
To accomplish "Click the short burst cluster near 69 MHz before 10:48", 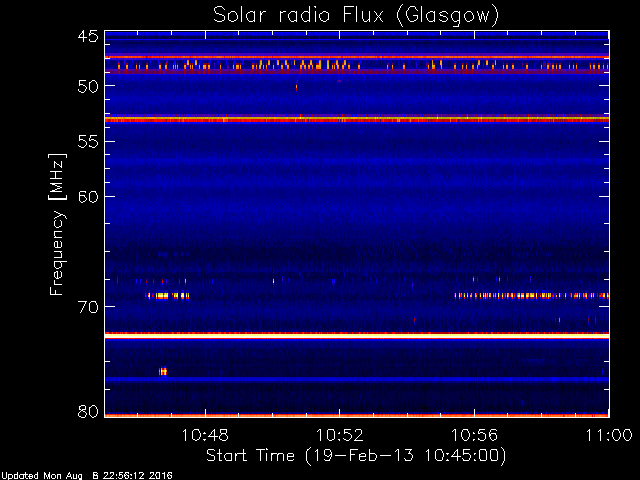I will pyautogui.click(x=168, y=296).
